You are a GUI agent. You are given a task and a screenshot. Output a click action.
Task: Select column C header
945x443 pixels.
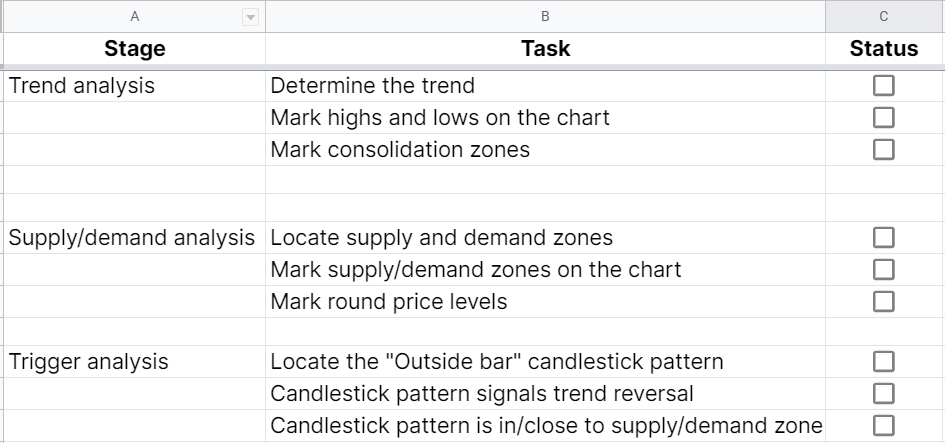884,17
